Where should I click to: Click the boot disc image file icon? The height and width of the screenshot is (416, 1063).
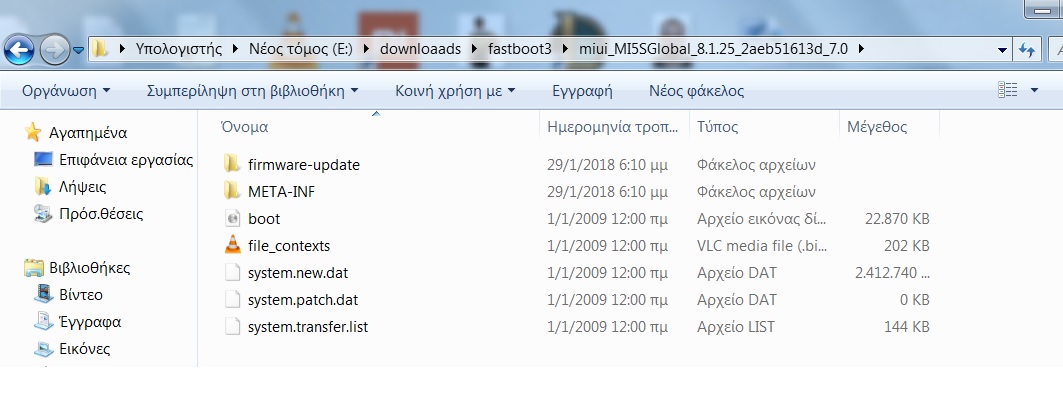(x=232, y=218)
